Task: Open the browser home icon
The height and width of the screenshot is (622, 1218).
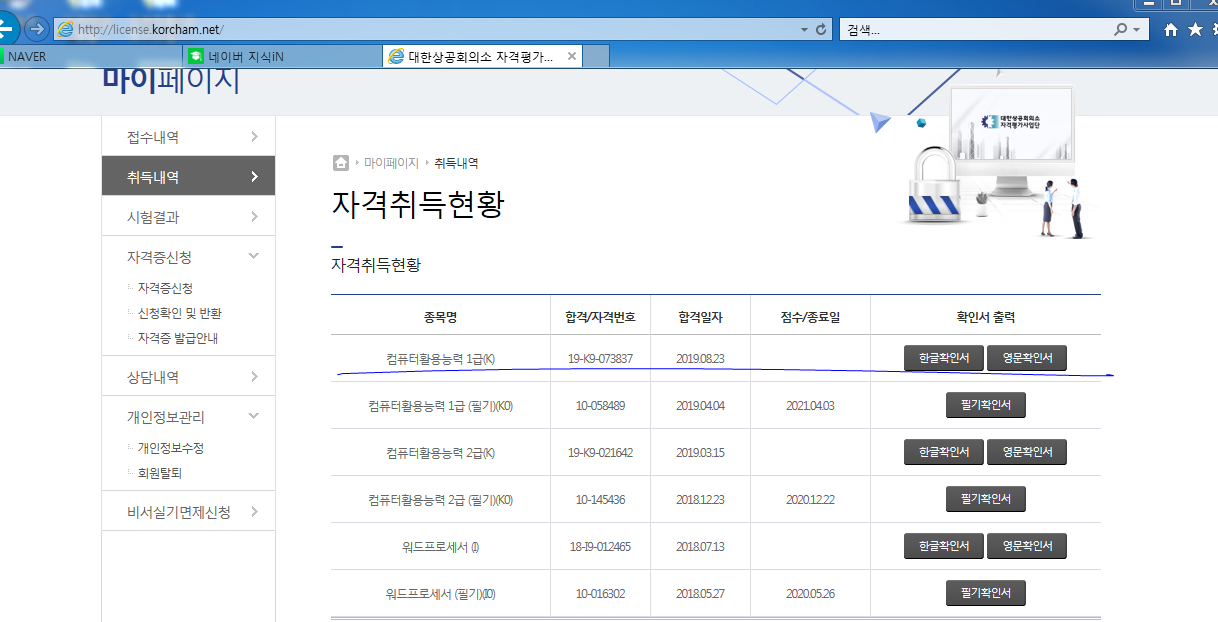Action: click(1171, 29)
